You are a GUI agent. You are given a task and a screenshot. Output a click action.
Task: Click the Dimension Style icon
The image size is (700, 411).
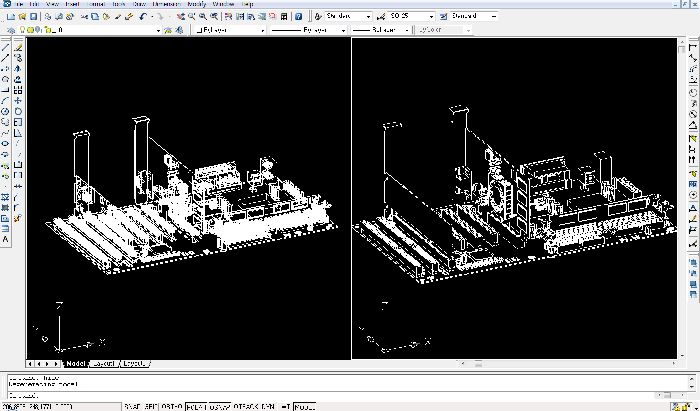point(381,17)
